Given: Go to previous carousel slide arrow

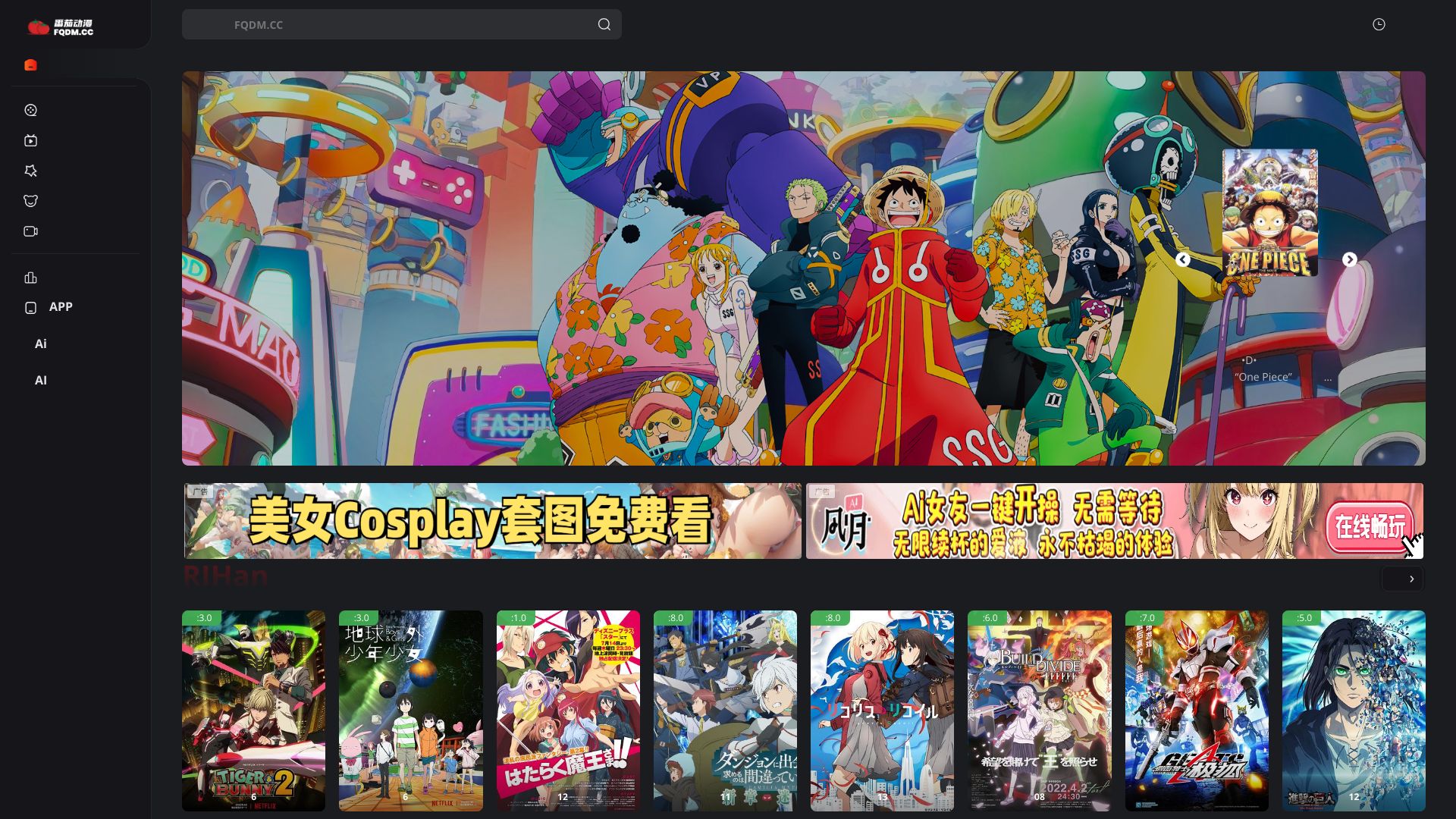Looking at the screenshot, I should click(x=1182, y=259).
